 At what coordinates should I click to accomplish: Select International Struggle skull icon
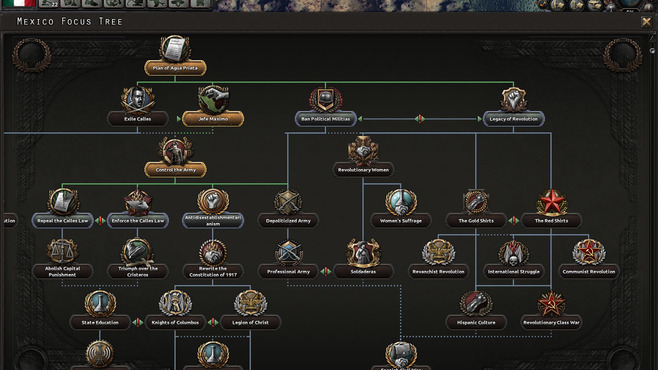[x=513, y=253]
